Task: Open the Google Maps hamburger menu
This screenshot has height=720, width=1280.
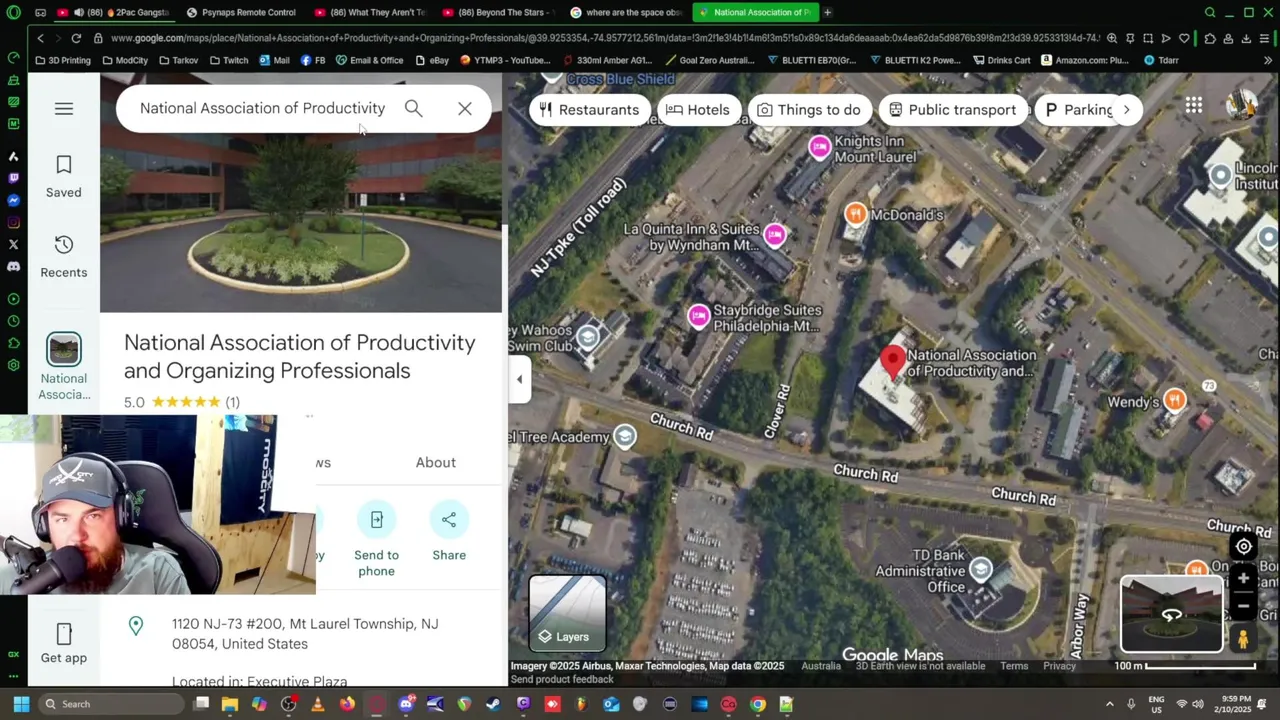Action: pyautogui.click(x=64, y=108)
